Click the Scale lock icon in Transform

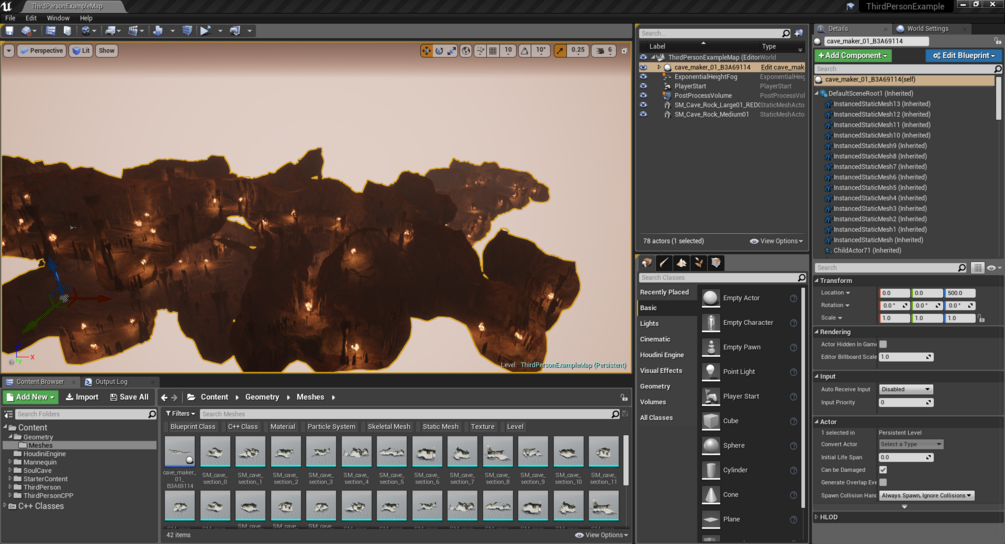[982, 318]
